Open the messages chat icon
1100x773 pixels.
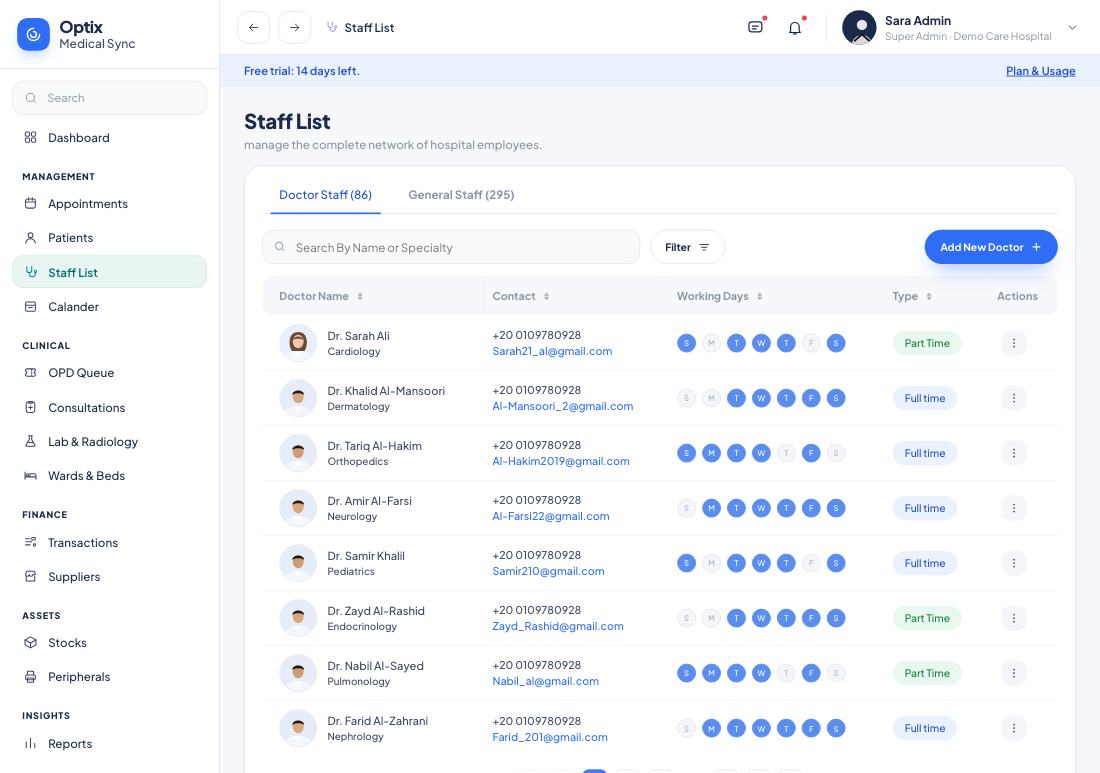755,27
